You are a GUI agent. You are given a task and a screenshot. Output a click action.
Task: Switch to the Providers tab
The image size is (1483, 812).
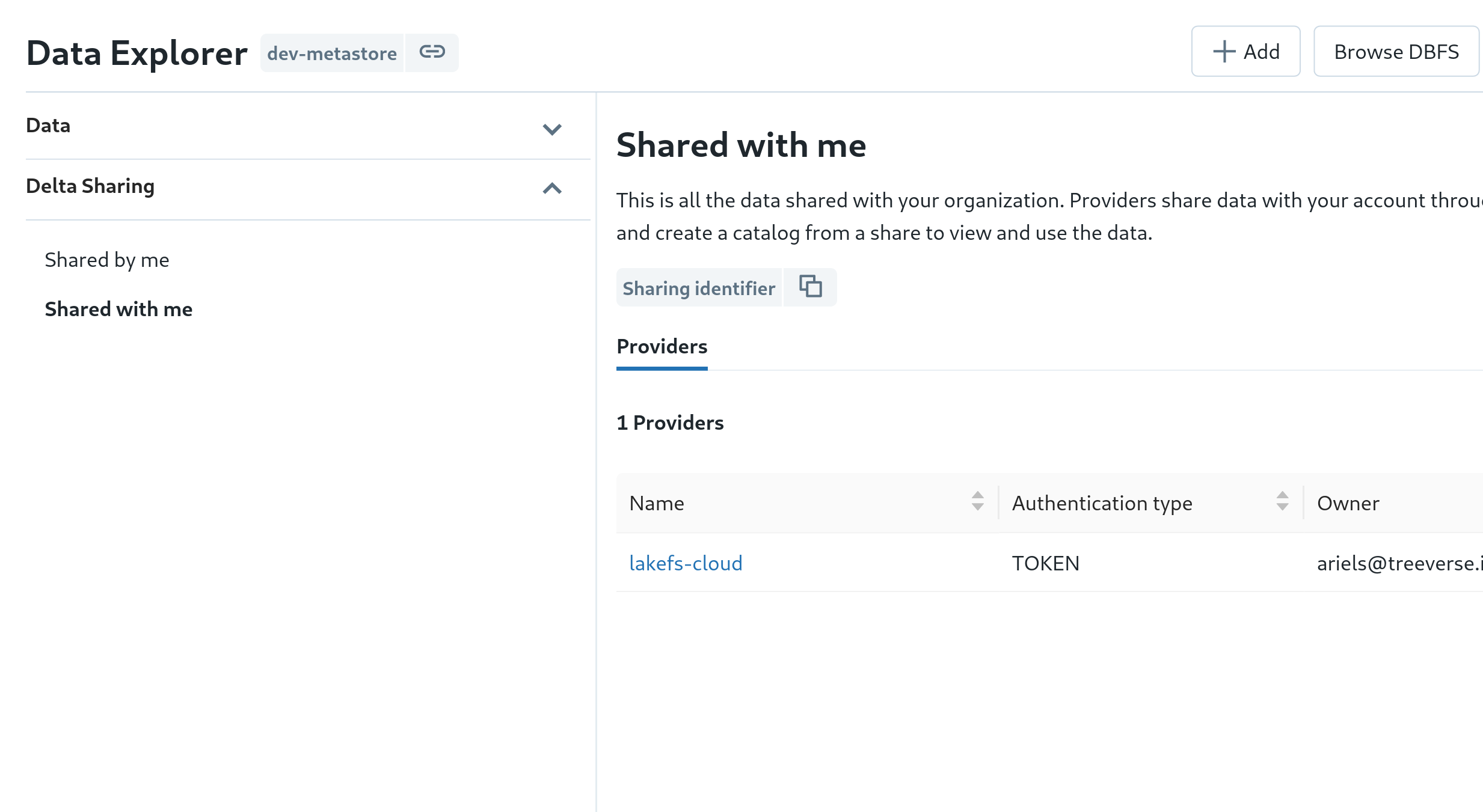(x=662, y=347)
